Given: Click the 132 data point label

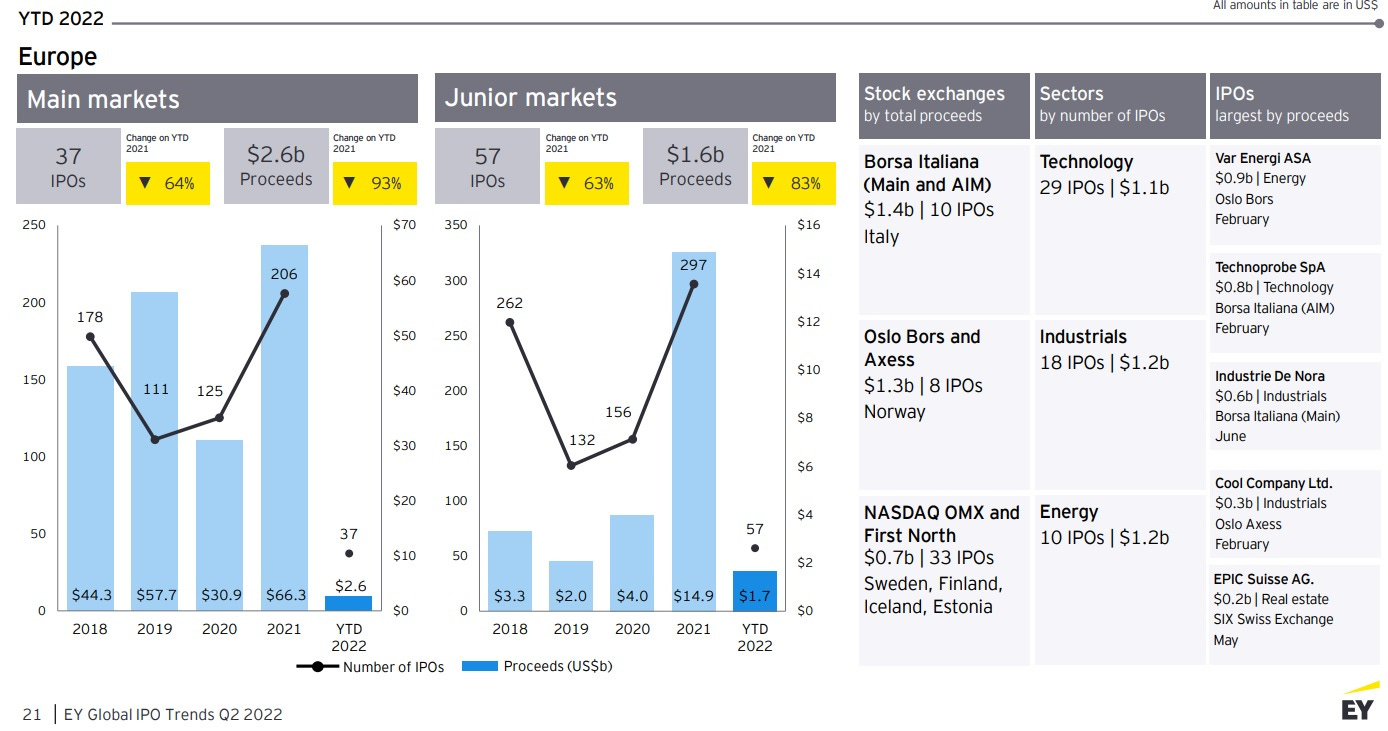Looking at the screenshot, I should click(x=582, y=439).
